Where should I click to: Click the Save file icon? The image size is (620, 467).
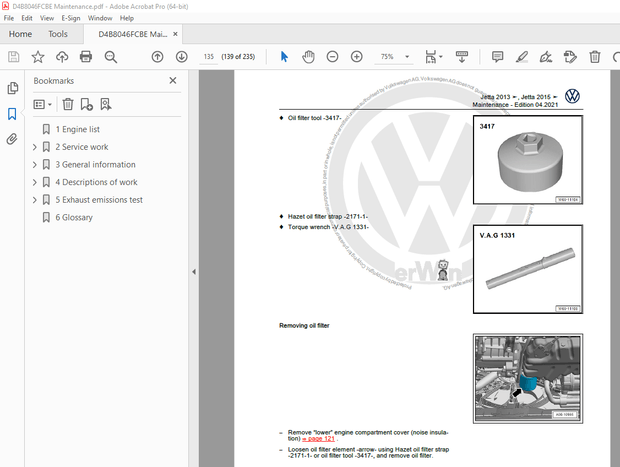pos(13,57)
